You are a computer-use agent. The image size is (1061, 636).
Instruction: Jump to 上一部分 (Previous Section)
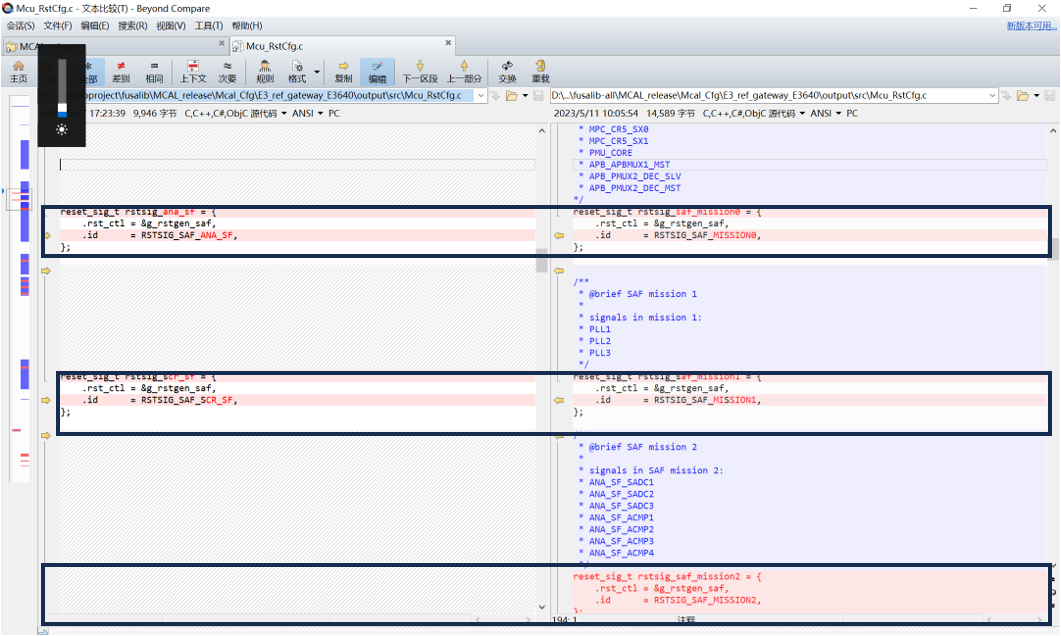pyautogui.click(x=464, y=71)
